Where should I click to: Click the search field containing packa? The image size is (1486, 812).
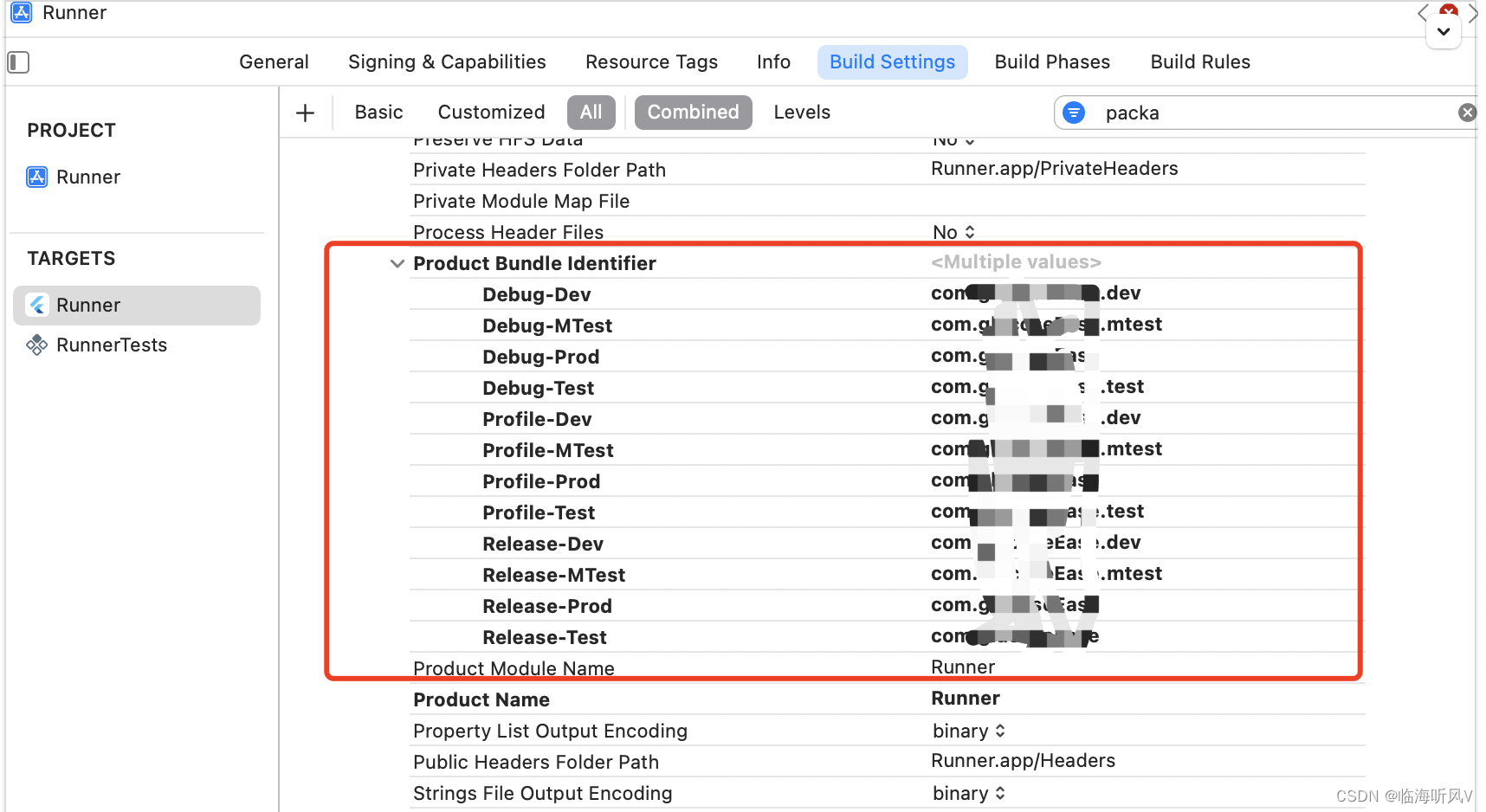pyautogui.click(x=1264, y=113)
